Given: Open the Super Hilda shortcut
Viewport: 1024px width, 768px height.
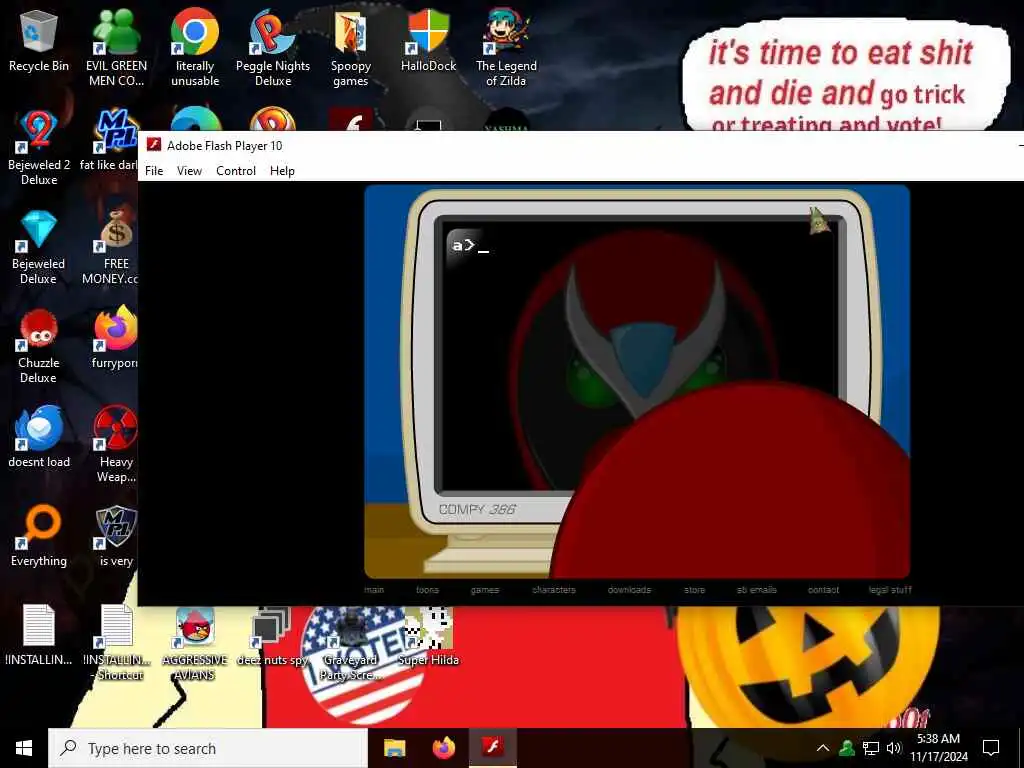Looking at the screenshot, I should (428, 636).
